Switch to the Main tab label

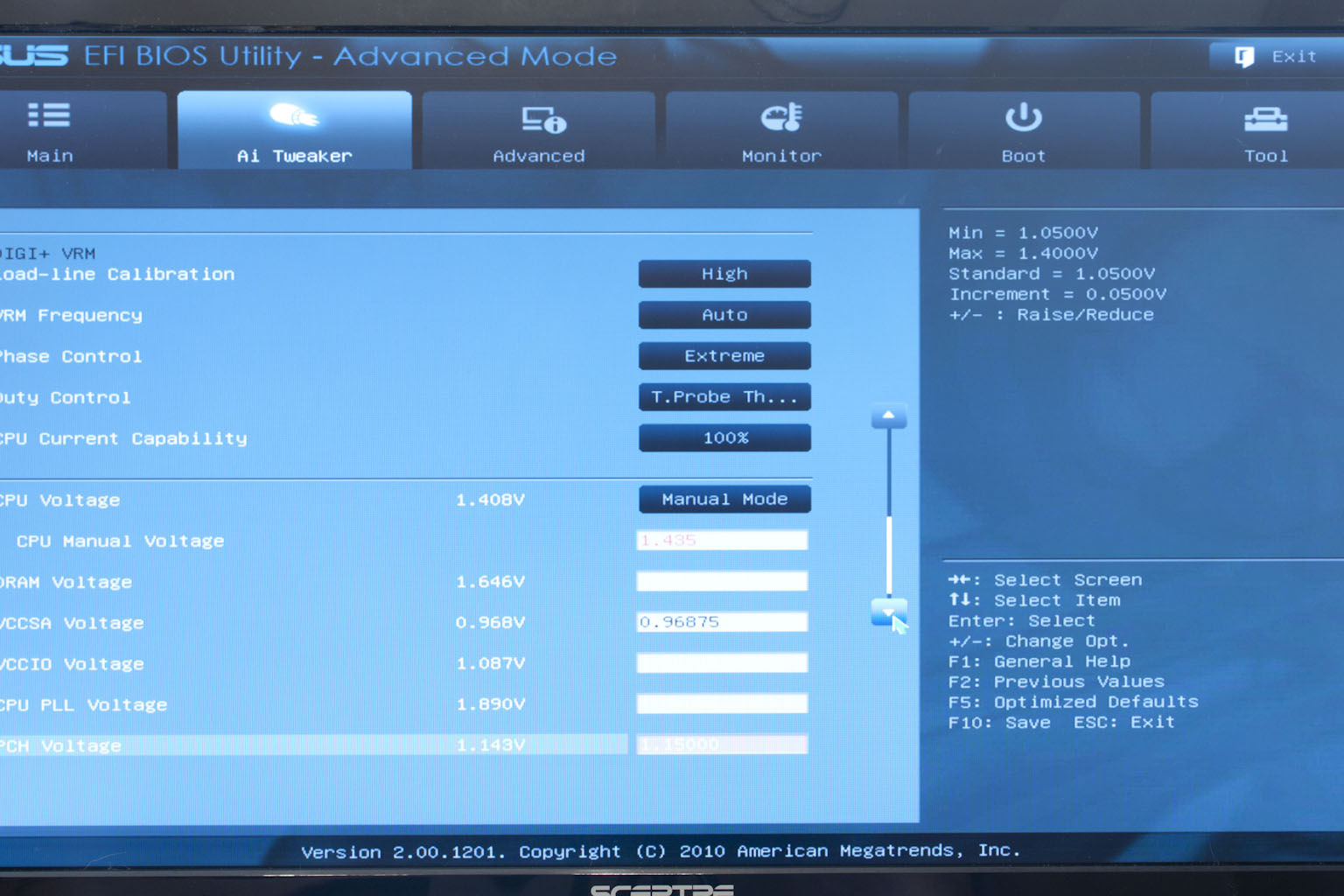point(50,156)
